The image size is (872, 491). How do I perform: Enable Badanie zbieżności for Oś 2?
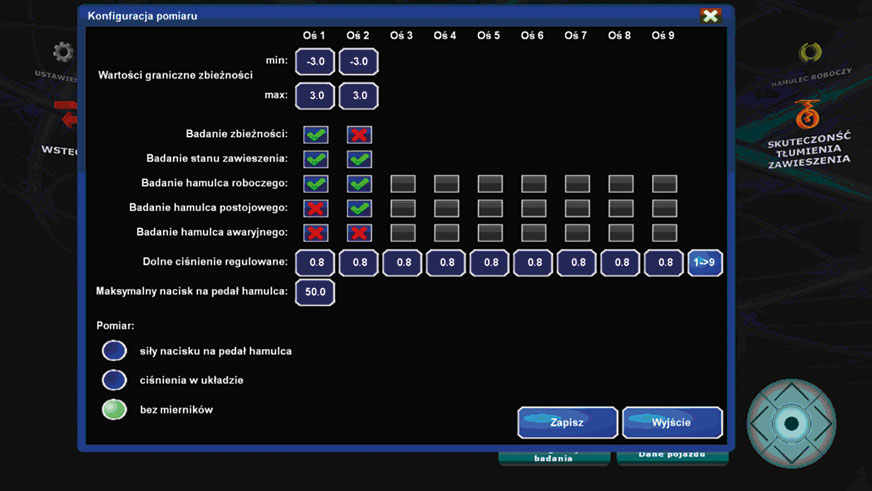[x=359, y=134]
